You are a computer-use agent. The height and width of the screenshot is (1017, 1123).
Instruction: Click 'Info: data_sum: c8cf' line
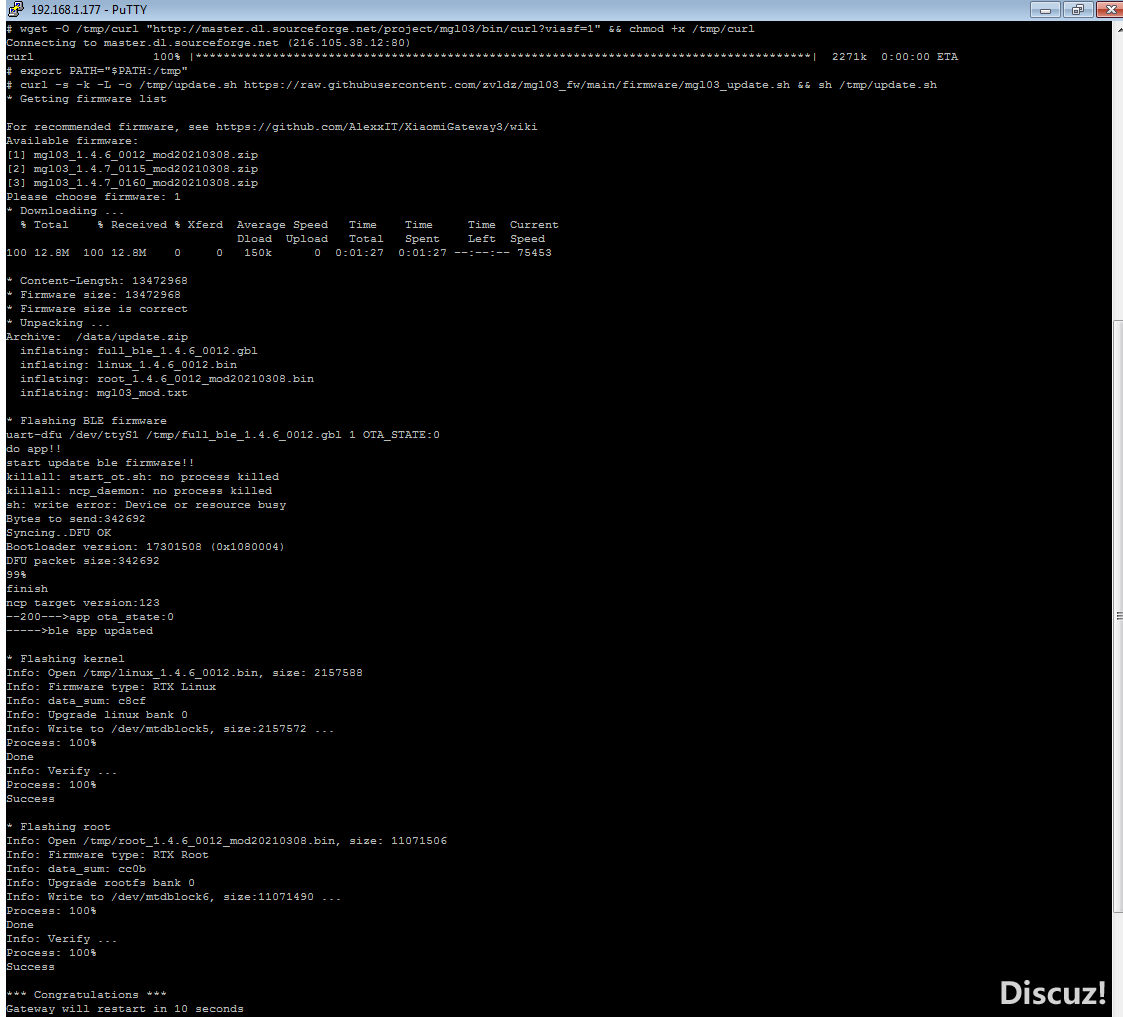(x=76, y=701)
